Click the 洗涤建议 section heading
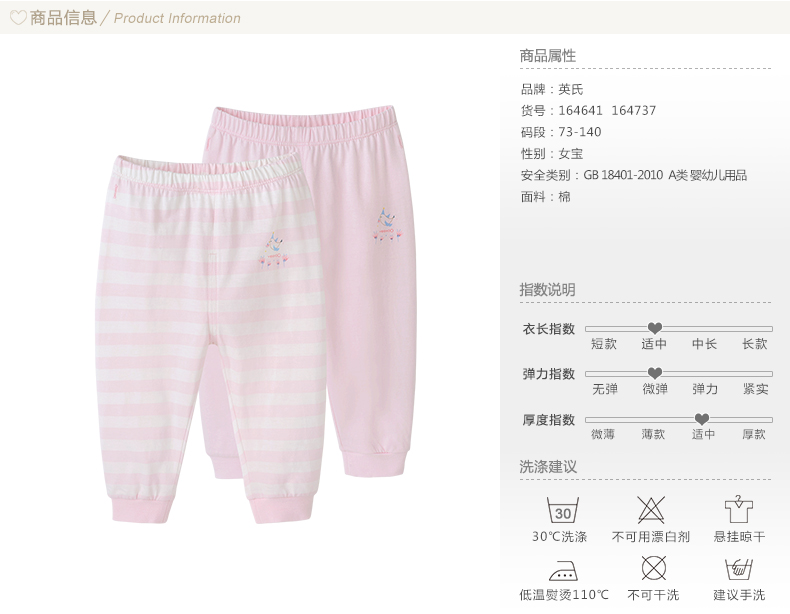790x614 pixels. (x=548, y=466)
